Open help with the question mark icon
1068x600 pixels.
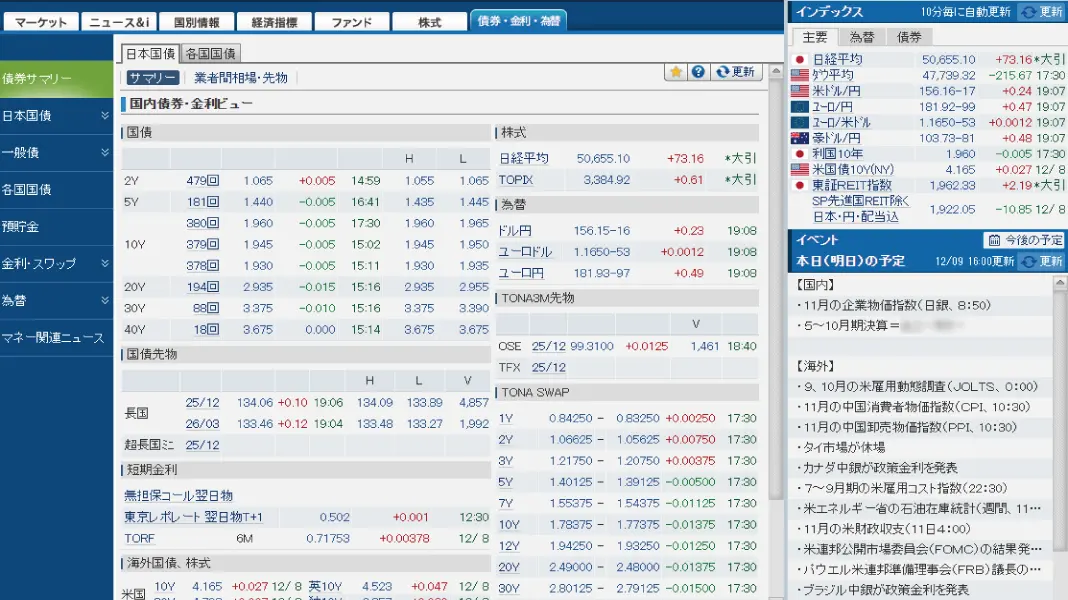pyautogui.click(x=698, y=72)
